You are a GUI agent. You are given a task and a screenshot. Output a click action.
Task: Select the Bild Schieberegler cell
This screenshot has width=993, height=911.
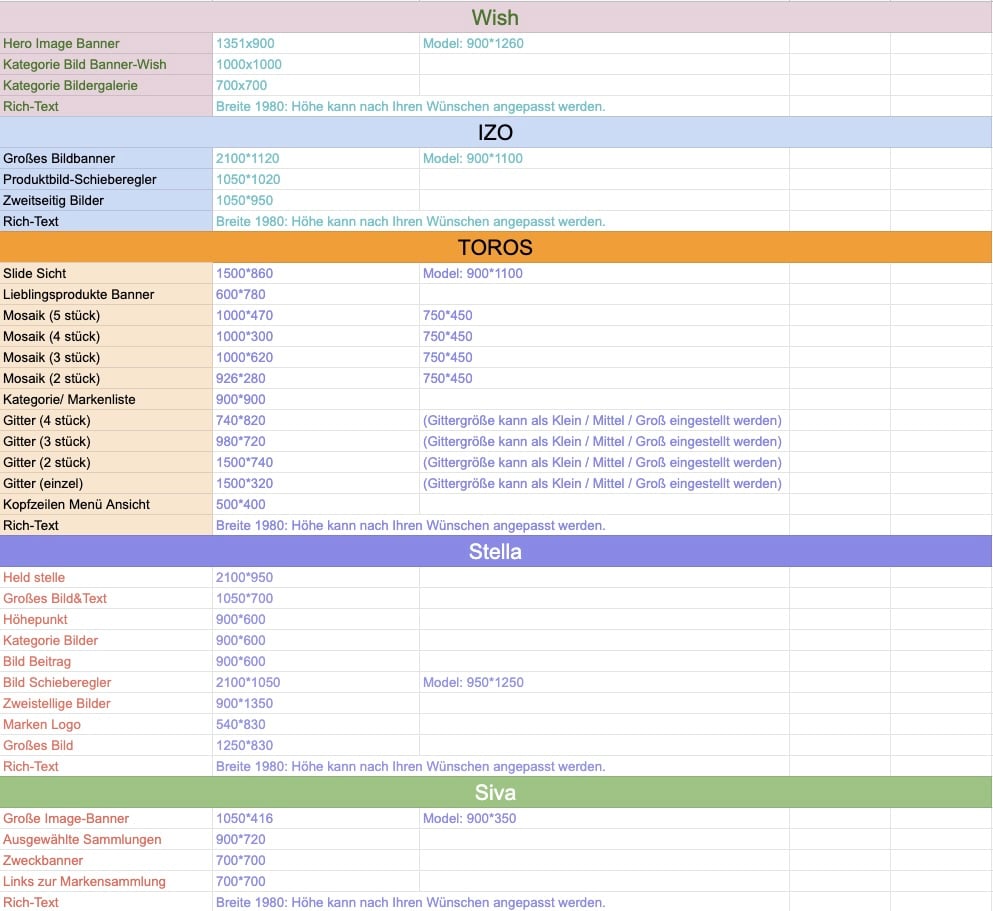click(106, 682)
